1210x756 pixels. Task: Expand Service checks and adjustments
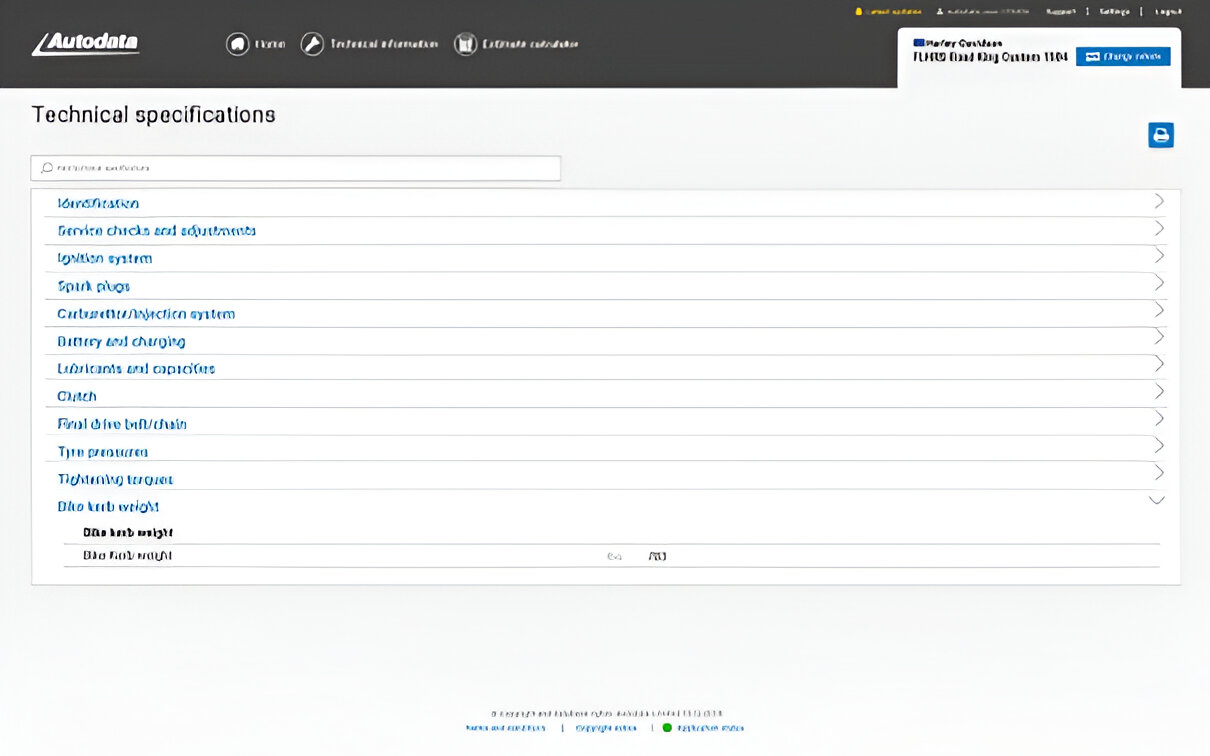click(x=156, y=231)
